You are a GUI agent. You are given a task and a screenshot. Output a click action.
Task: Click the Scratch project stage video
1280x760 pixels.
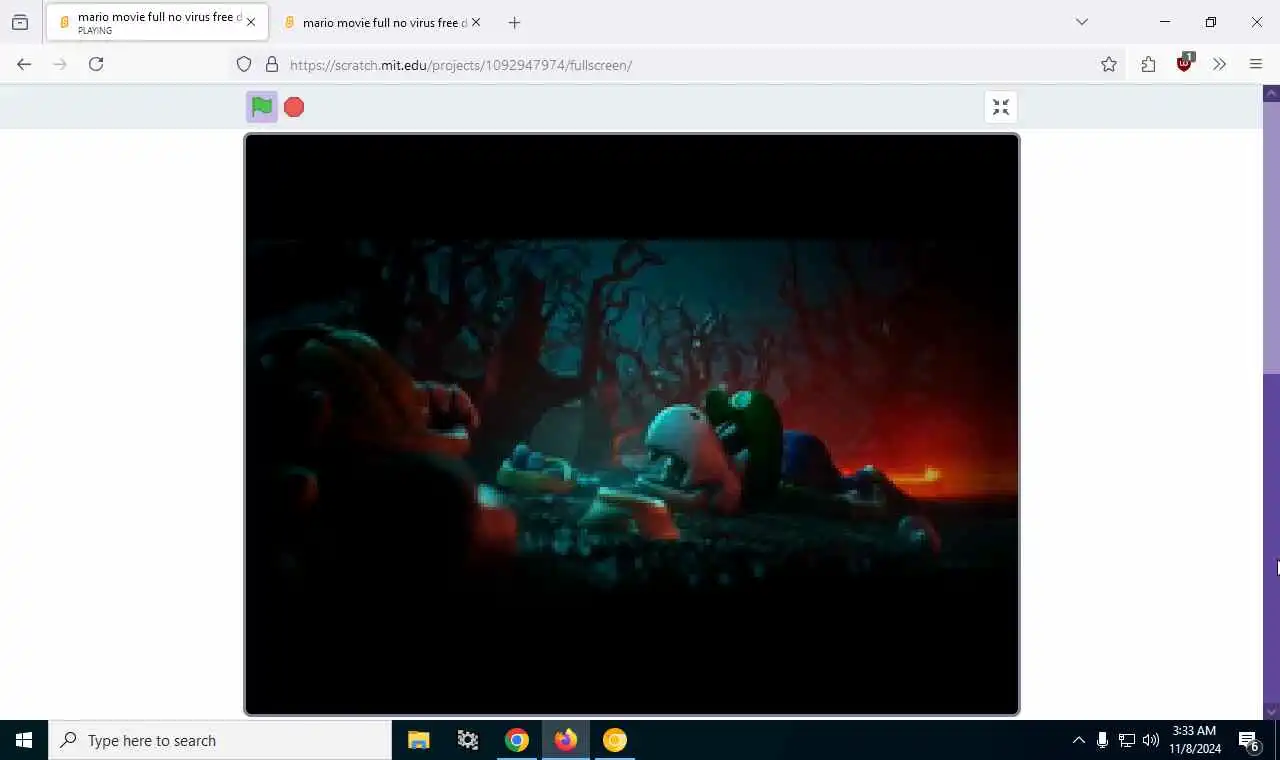pyautogui.click(x=632, y=424)
